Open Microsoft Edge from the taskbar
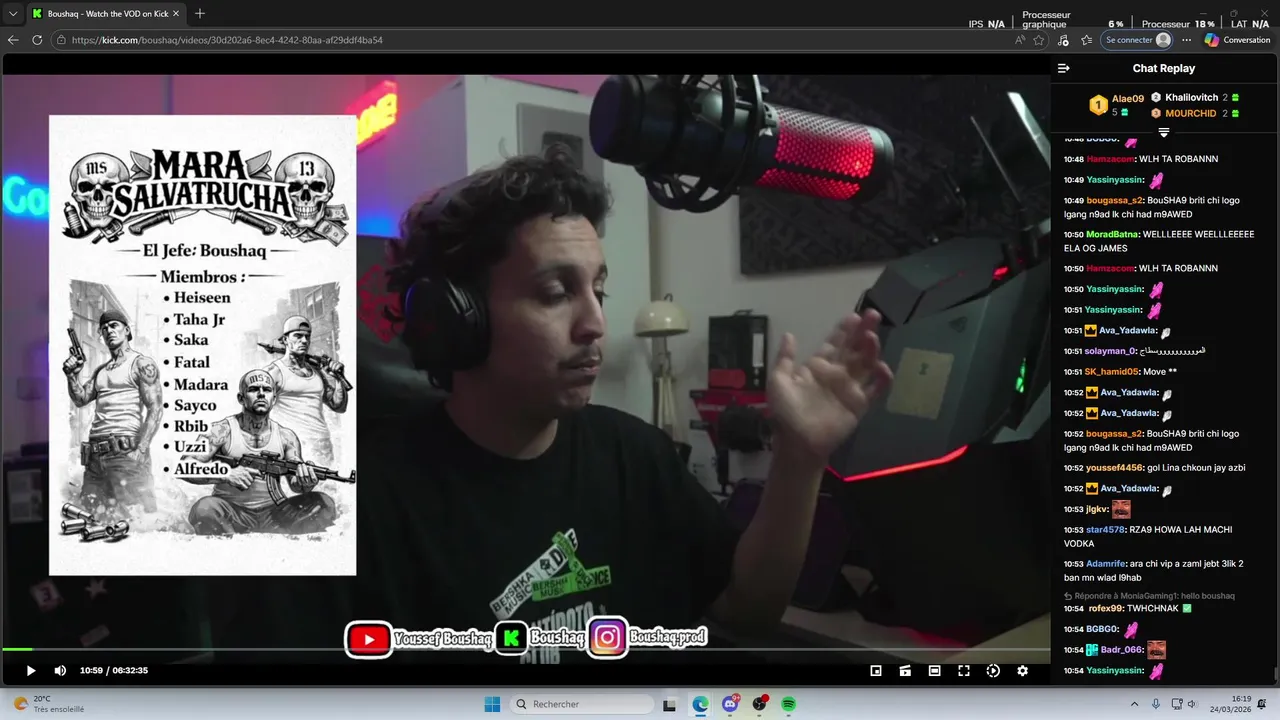The width and height of the screenshot is (1280, 720). (700, 704)
